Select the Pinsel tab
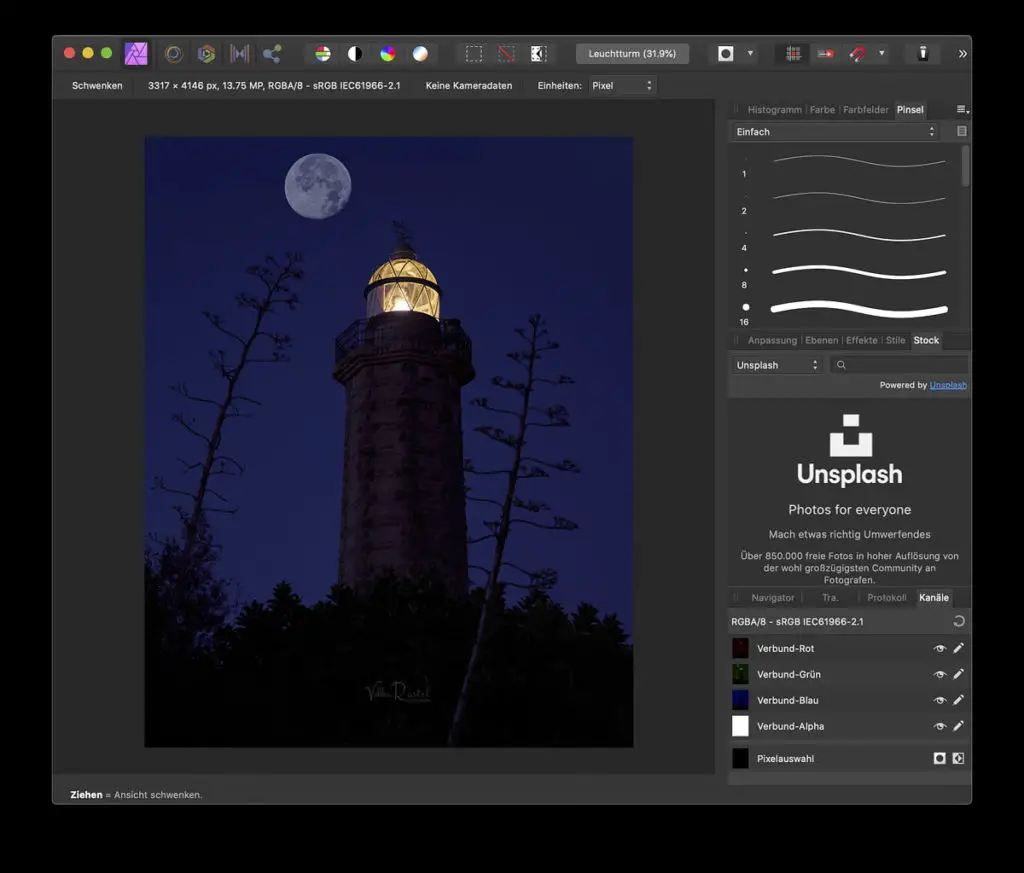1024x873 pixels. click(x=910, y=110)
